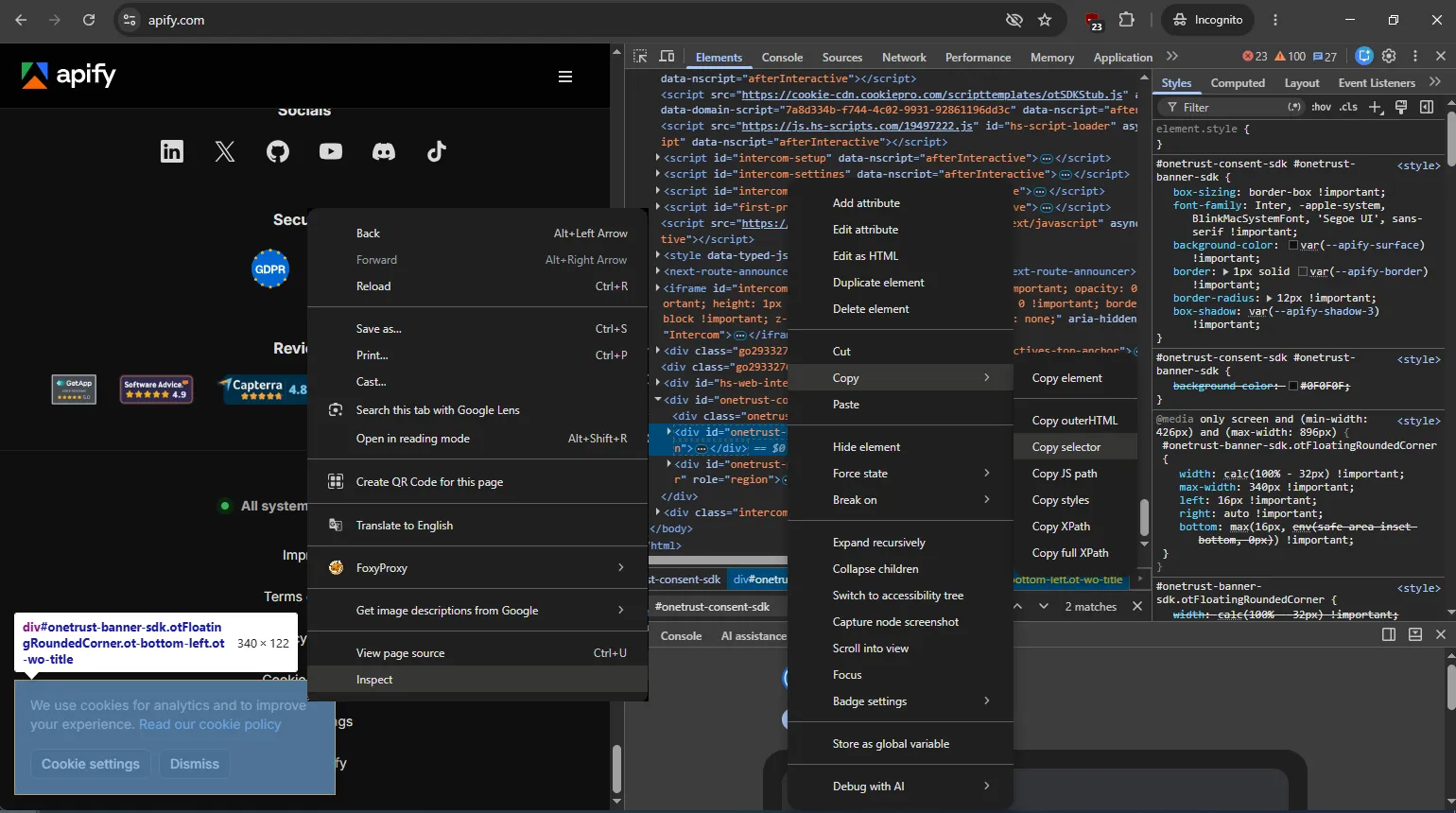The height and width of the screenshot is (813, 1456).
Task: Choose Edit as HTML
Action: click(x=901, y=256)
